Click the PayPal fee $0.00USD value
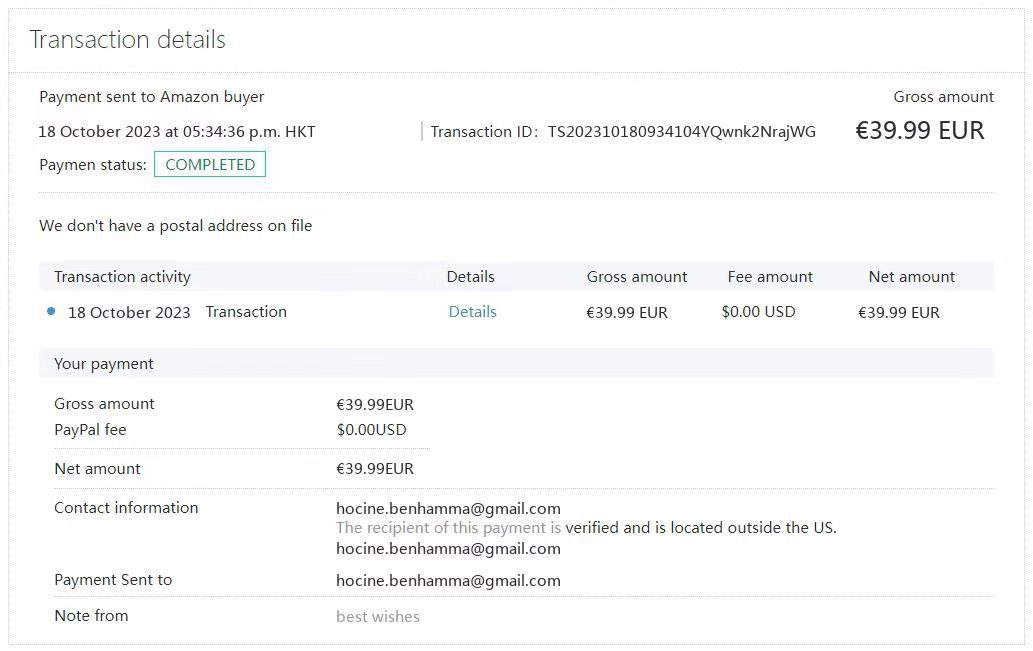This screenshot has width=1033, height=651. click(x=372, y=430)
